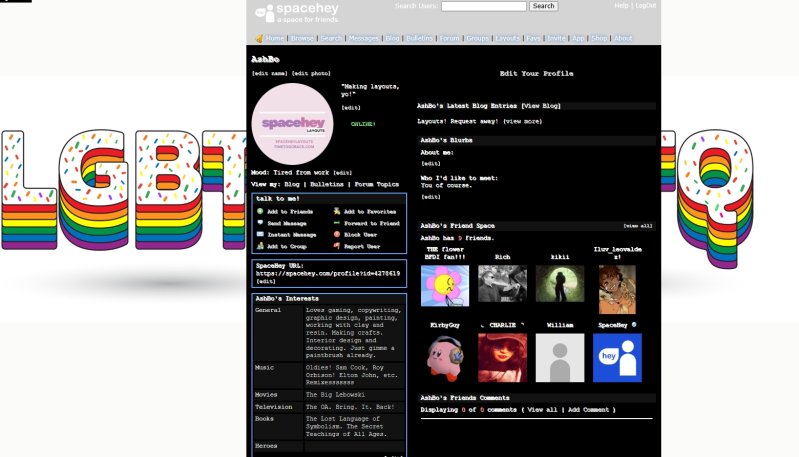This screenshot has width=799, height=457.
Task: Click the edit photo link
Action: tap(311, 73)
